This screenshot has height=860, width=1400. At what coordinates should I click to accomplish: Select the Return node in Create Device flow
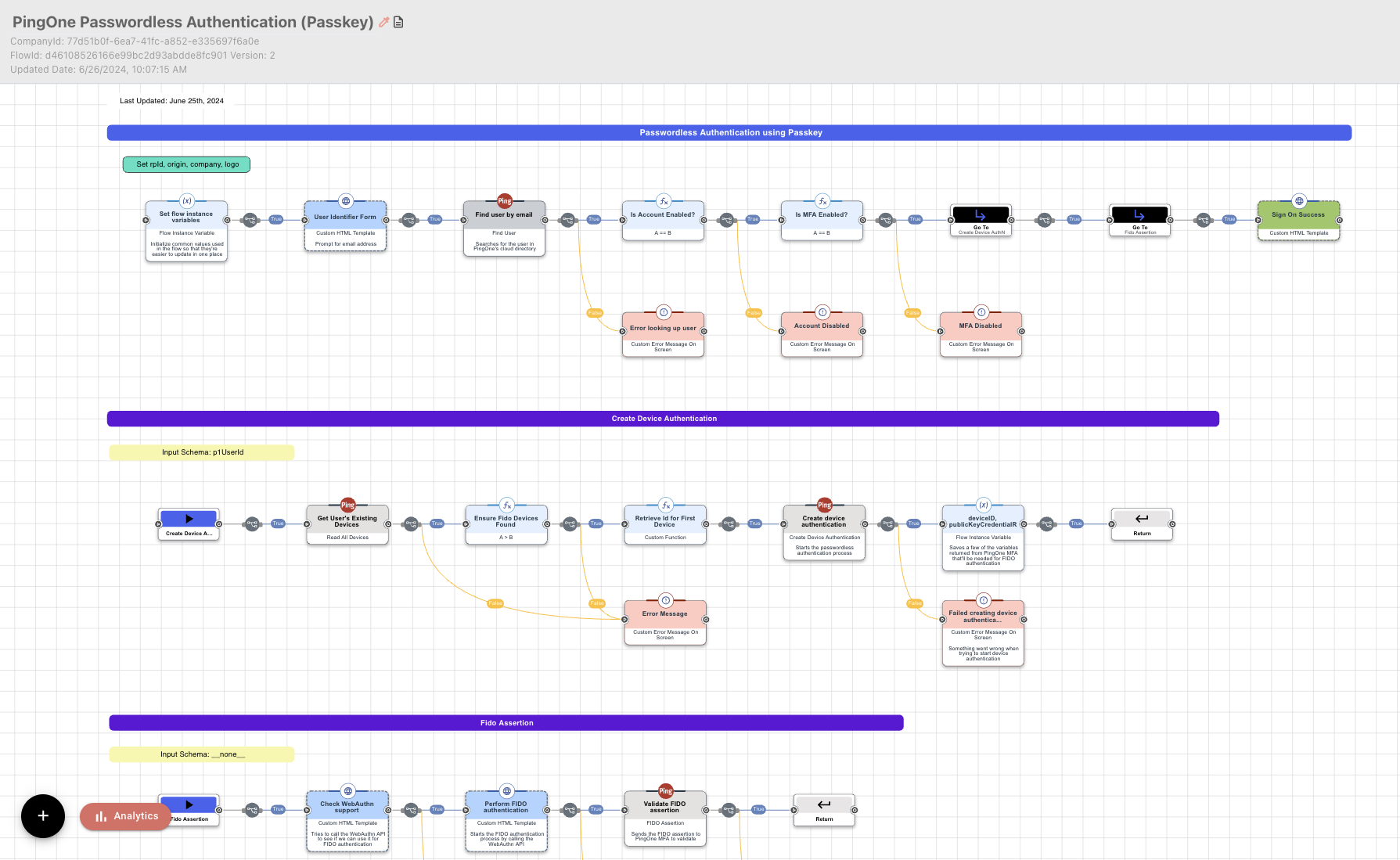1142,524
